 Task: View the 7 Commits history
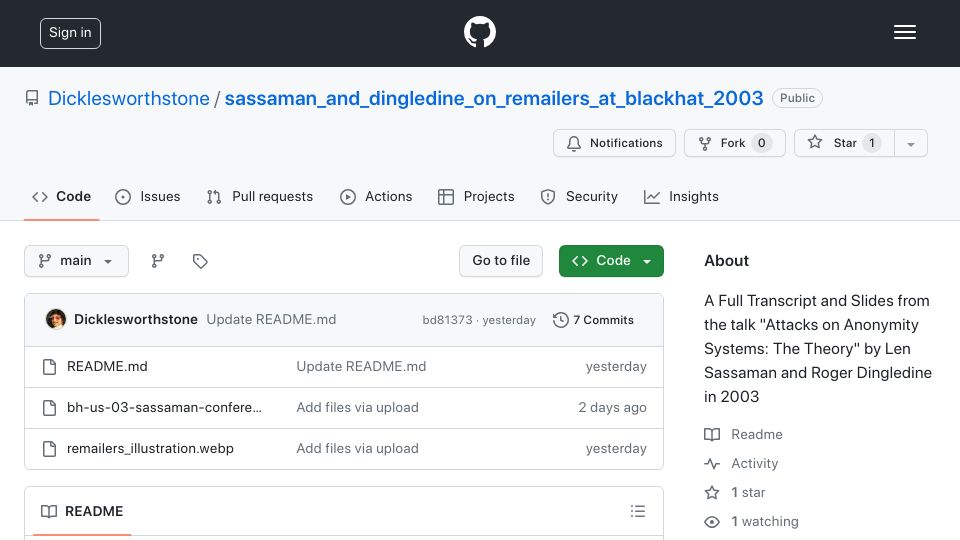[593, 320]
